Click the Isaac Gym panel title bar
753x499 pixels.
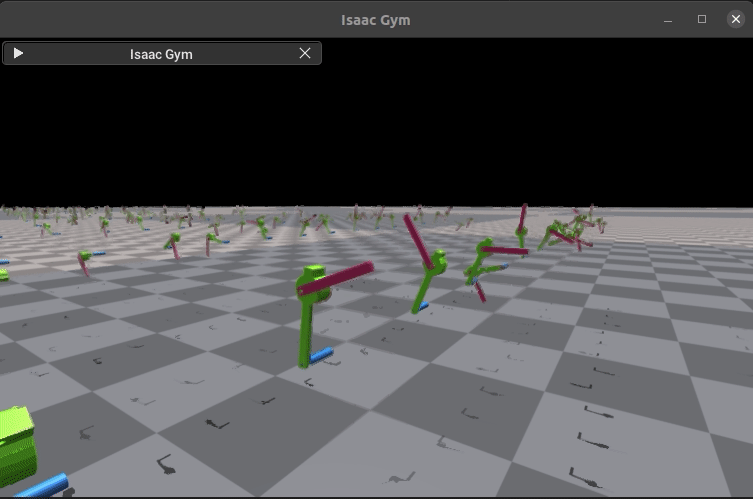click(x=162, y=53)
